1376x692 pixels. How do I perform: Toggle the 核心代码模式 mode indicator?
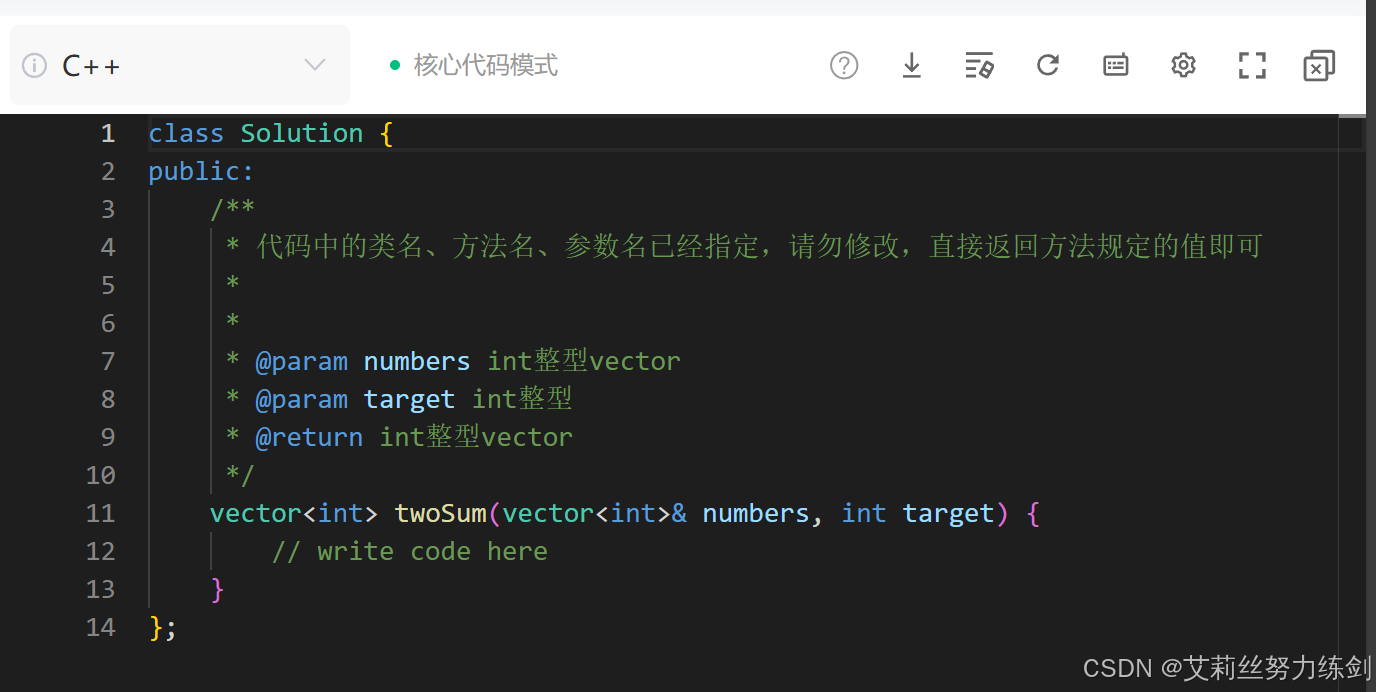tap(485, 66)
